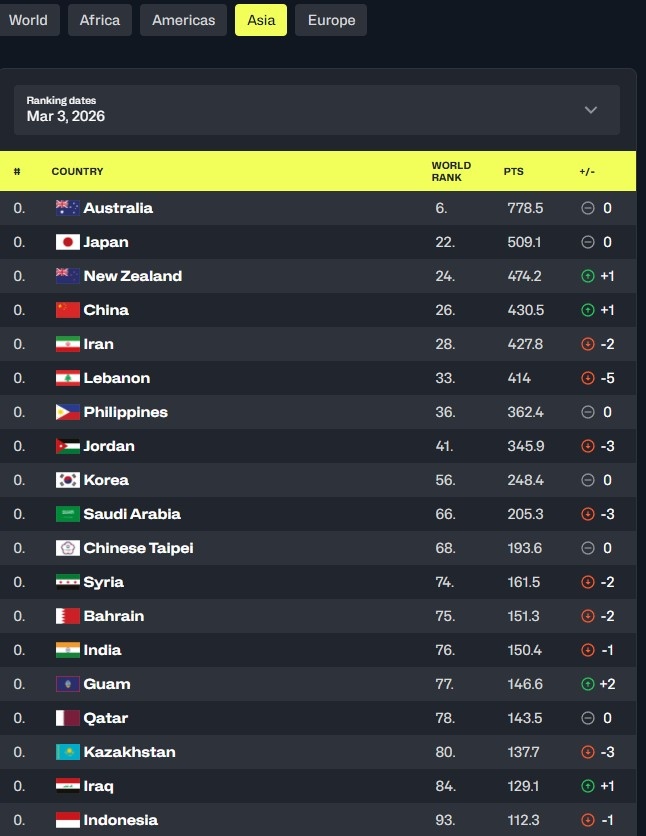The width and height of the screenshot is (646, 836).
Task: Click Lebanon's red down-arrow icon
Action: coord(588,378)
